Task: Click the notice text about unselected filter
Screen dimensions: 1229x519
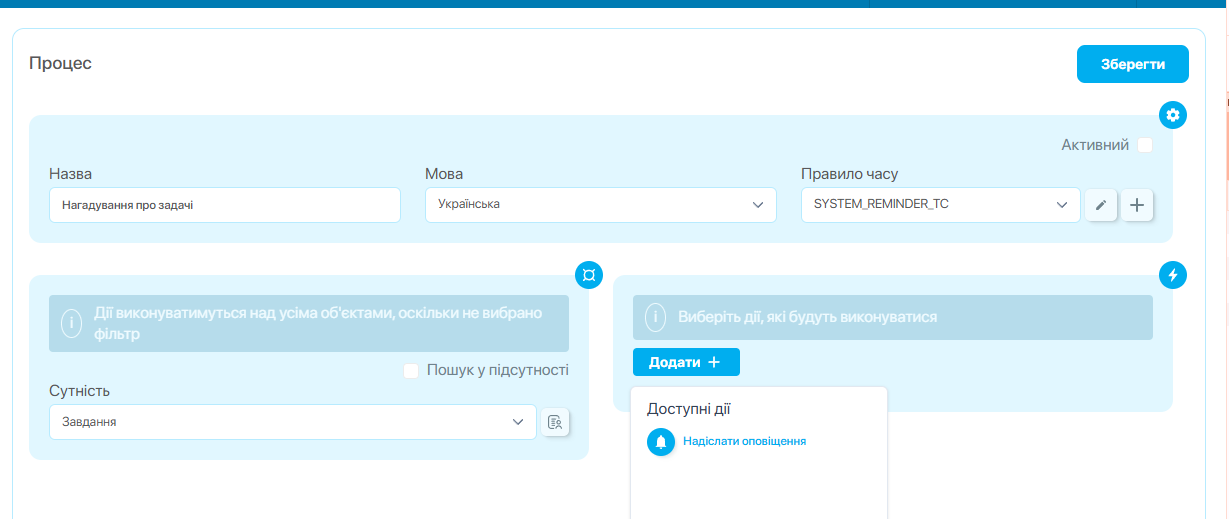Action: point(318,323)
